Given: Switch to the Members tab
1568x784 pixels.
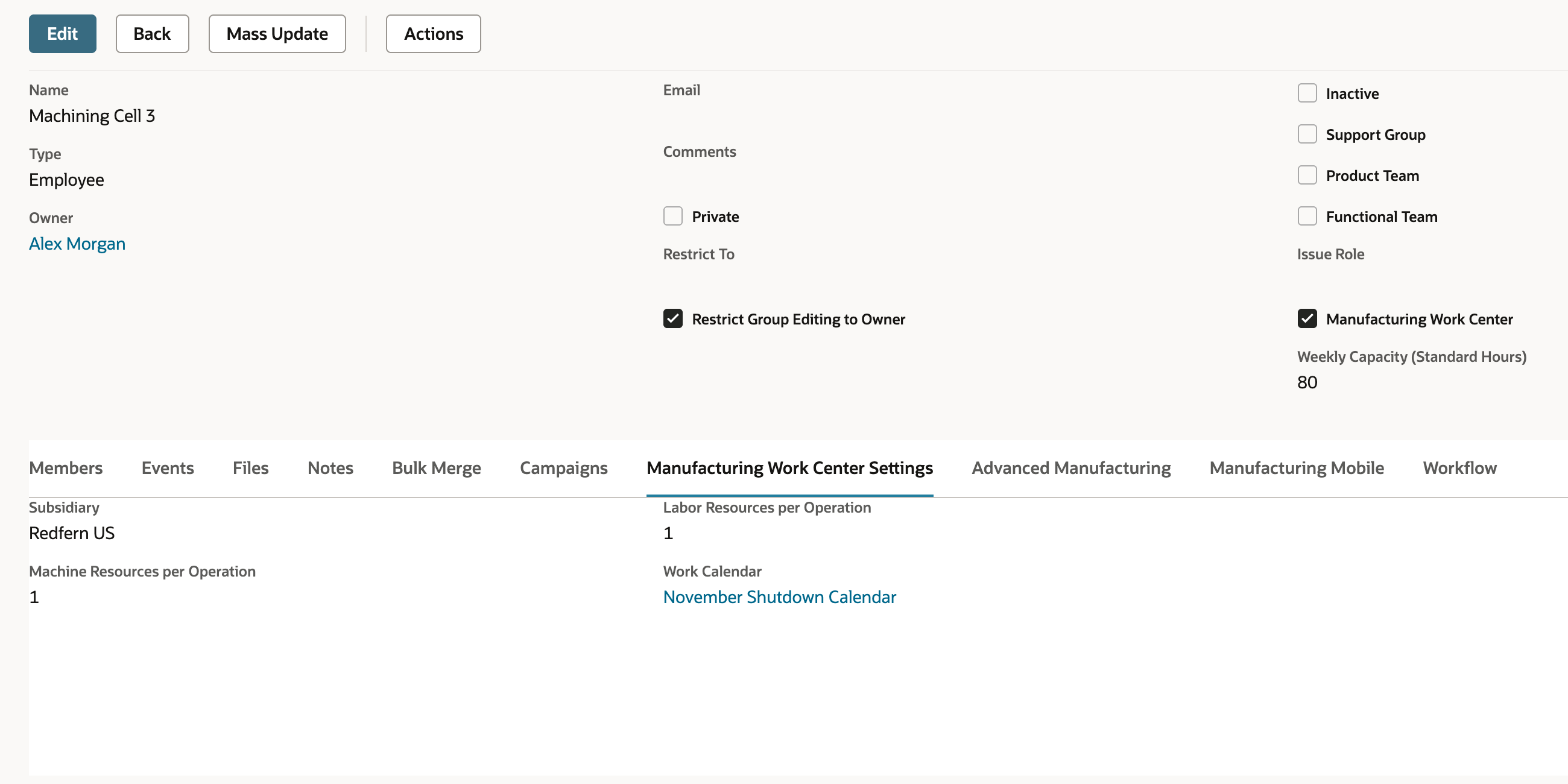Looking at the screenshot, I should click(x=66, y=467).
